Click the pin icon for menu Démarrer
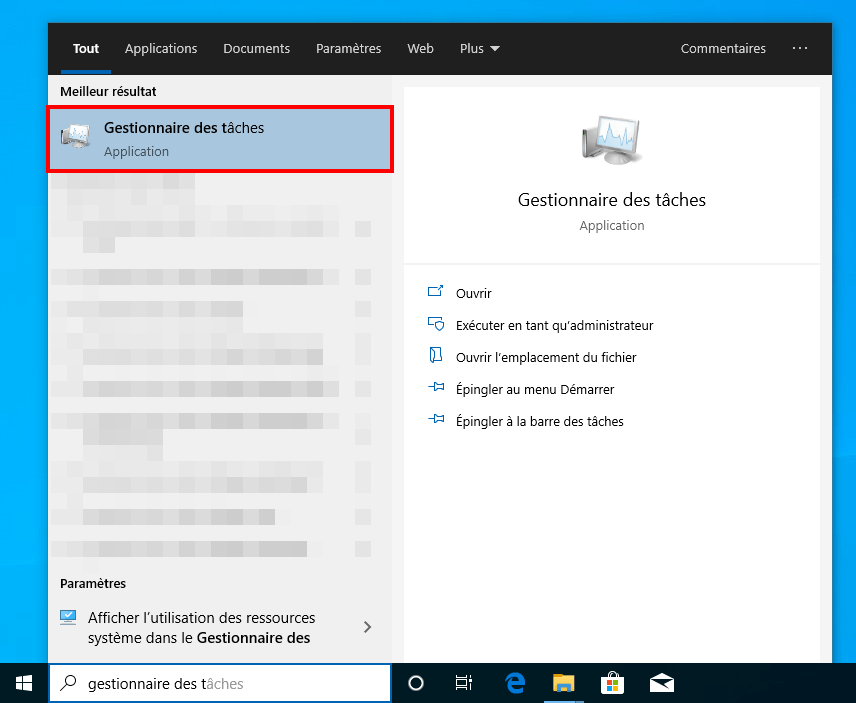 click(x=436, y=387)
